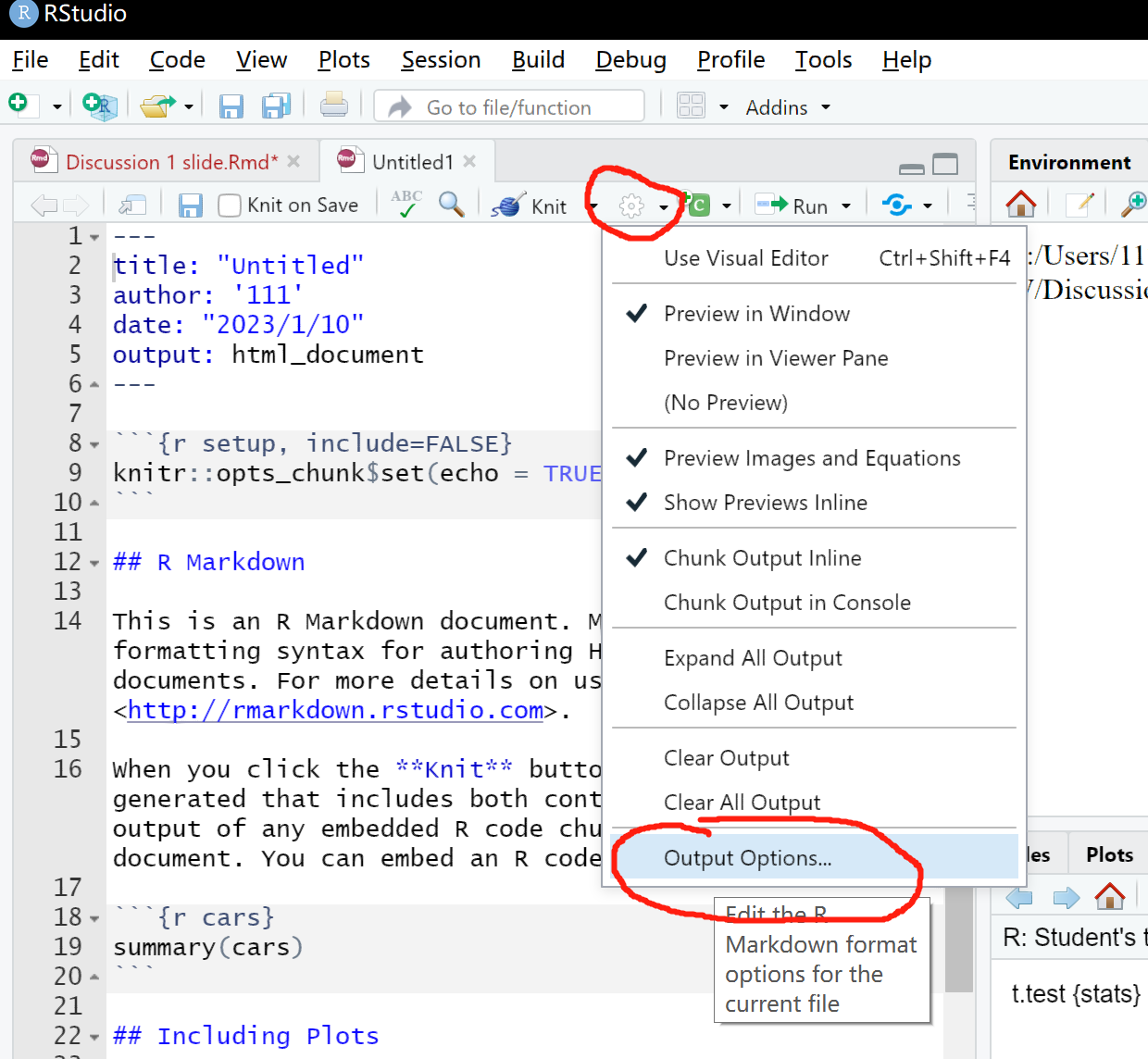Open the Build menu
This screenshot has width=1148, height=1059.
click(x=539, y=60)
